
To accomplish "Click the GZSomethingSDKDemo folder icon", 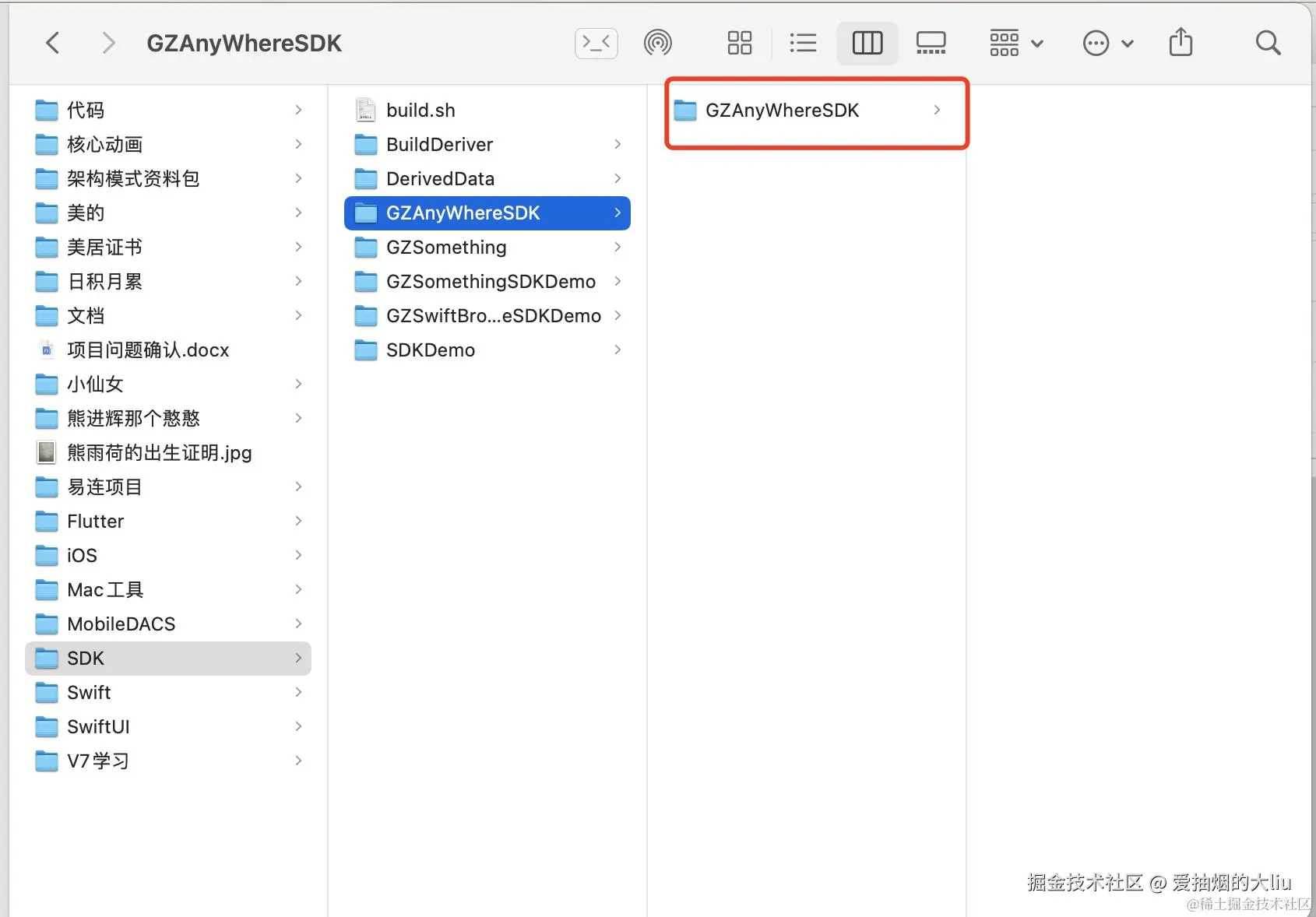I will (366, 282).
